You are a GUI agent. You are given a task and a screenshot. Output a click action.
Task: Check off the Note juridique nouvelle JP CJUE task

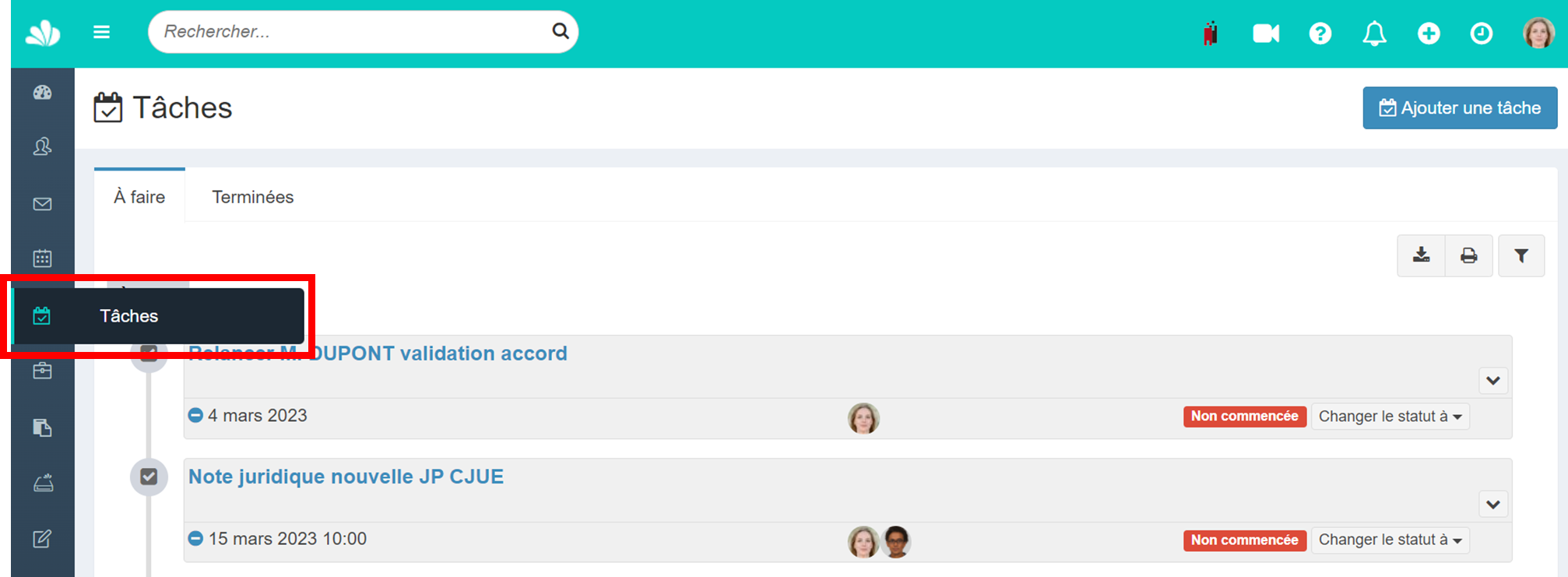149,477
